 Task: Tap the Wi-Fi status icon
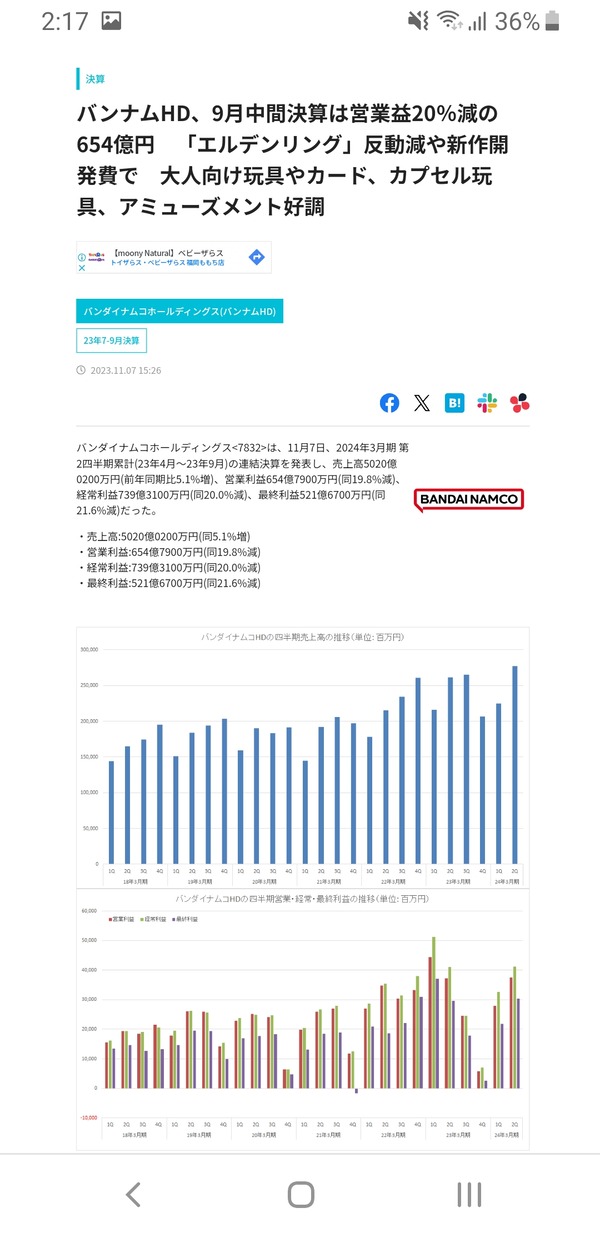tap(450, 21)
